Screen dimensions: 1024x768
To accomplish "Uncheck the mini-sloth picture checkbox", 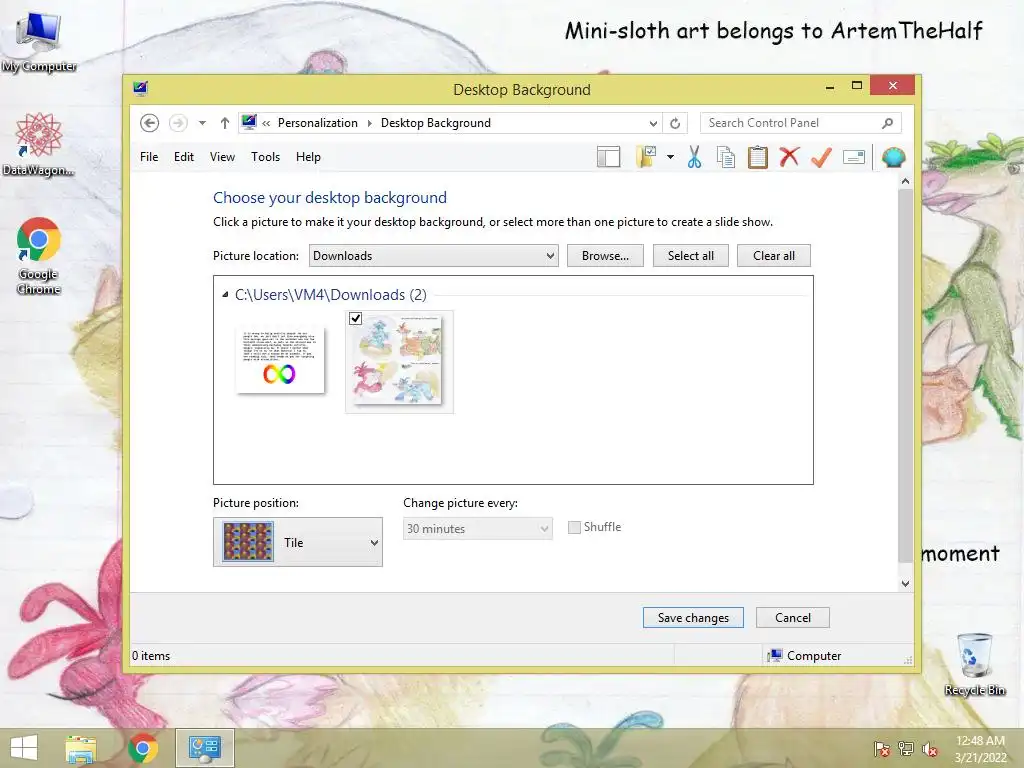I will click(x=355, y=318).
